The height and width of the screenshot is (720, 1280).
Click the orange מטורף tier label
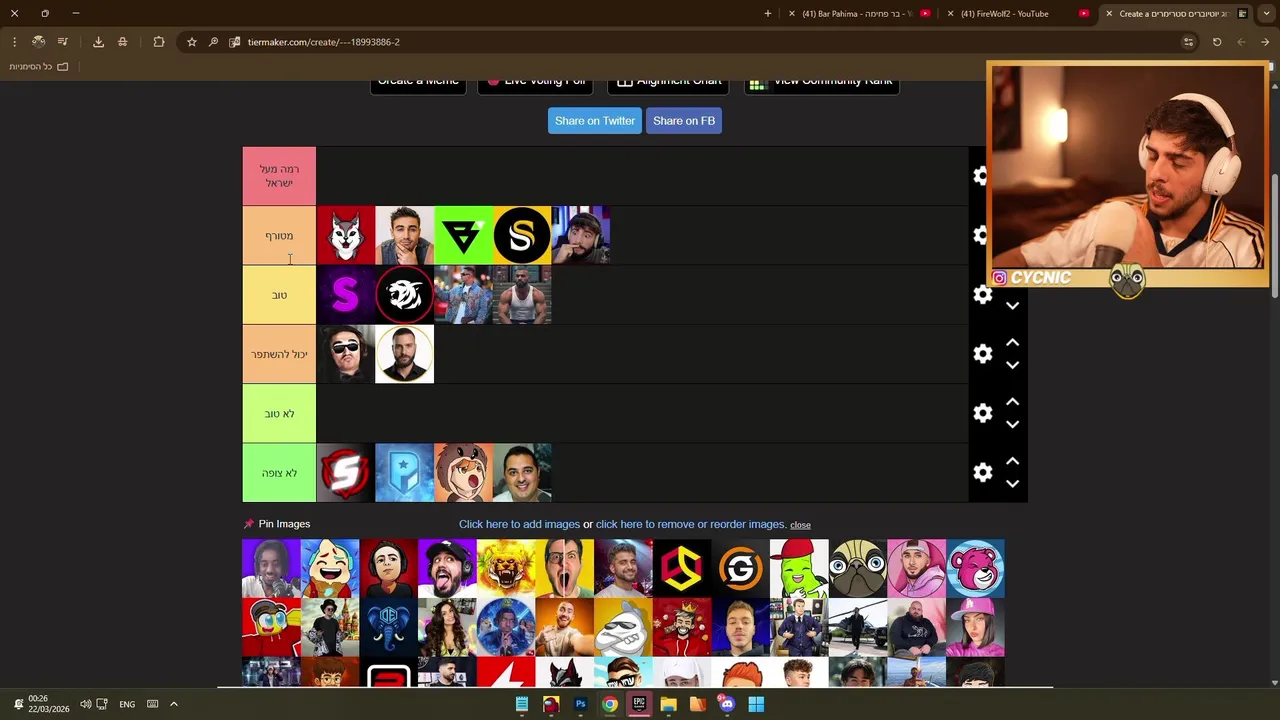coord(279,235)
